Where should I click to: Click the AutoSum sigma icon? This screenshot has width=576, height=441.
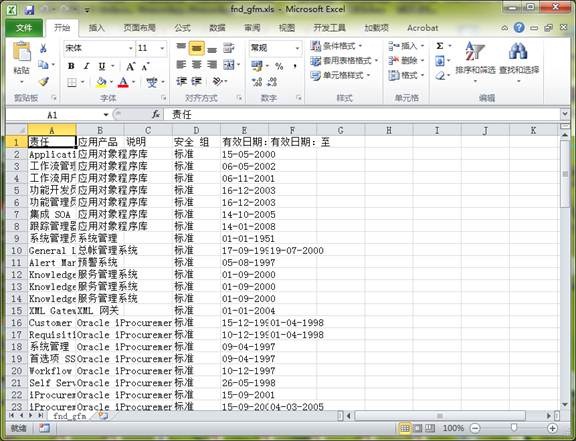pos(440,46)
